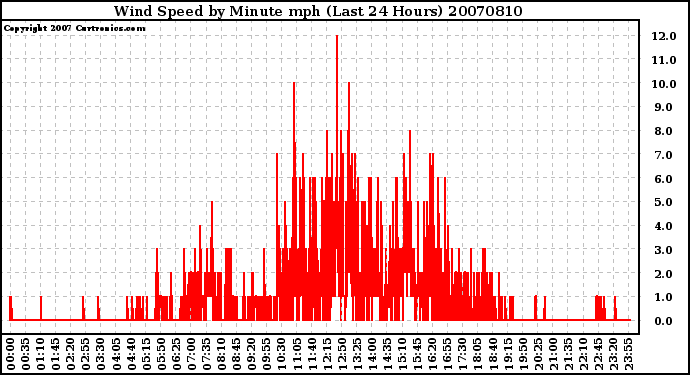Click the 12 mph peak spike tip
This screenshot has height=375, width=690.
[337, 37]
